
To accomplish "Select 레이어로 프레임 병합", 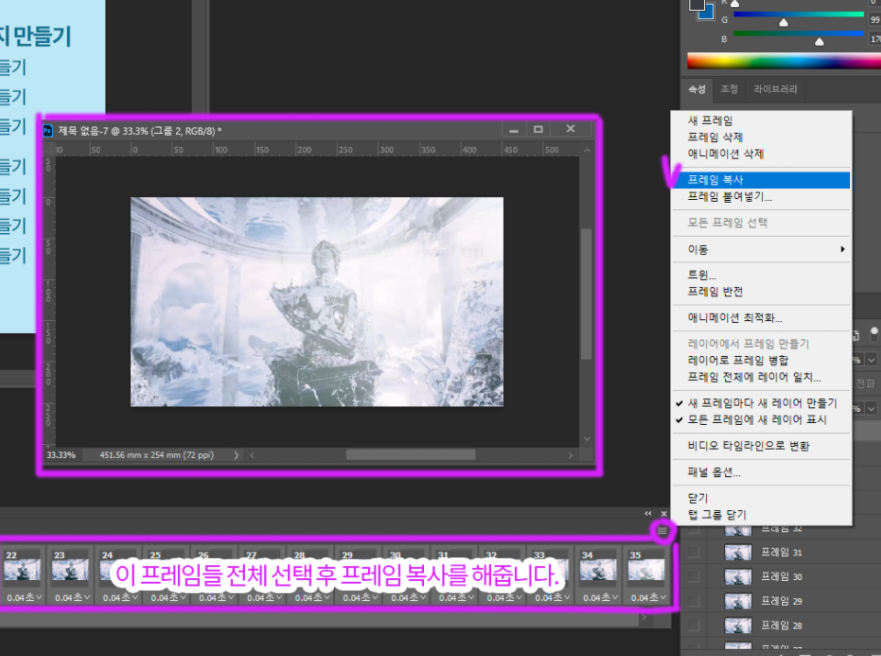I will click(x=738, y=360).
